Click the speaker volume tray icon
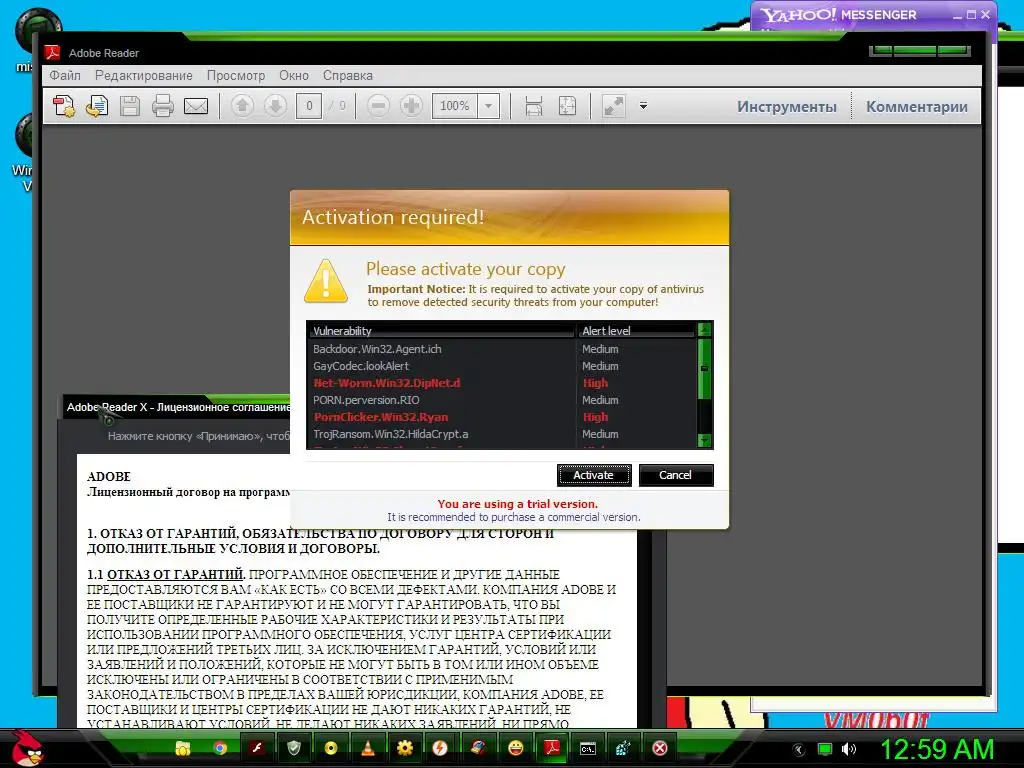Viewport: 1024px width, 768px height. click(849, 749)
